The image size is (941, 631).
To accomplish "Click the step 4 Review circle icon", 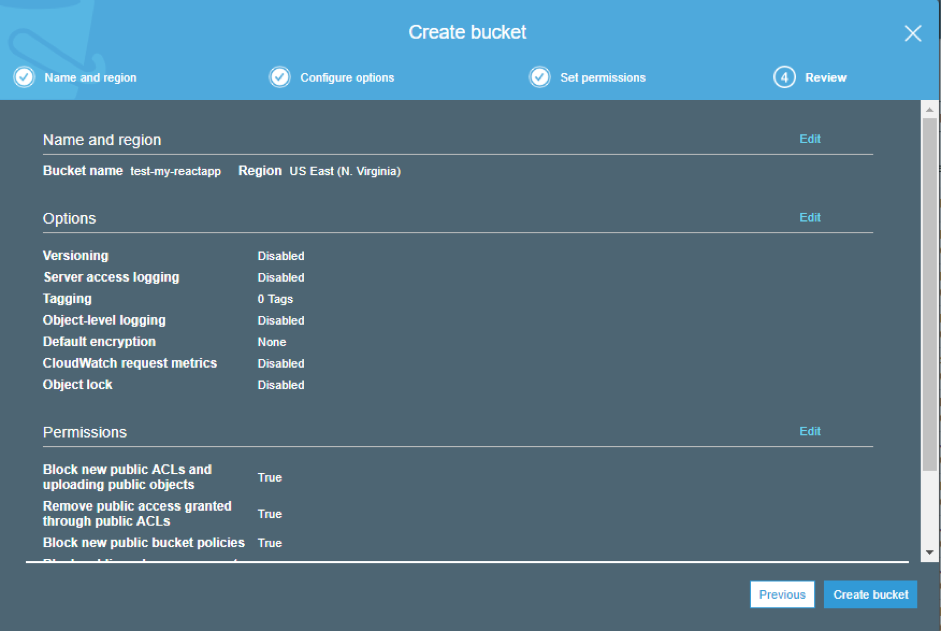I will (784, 77).
